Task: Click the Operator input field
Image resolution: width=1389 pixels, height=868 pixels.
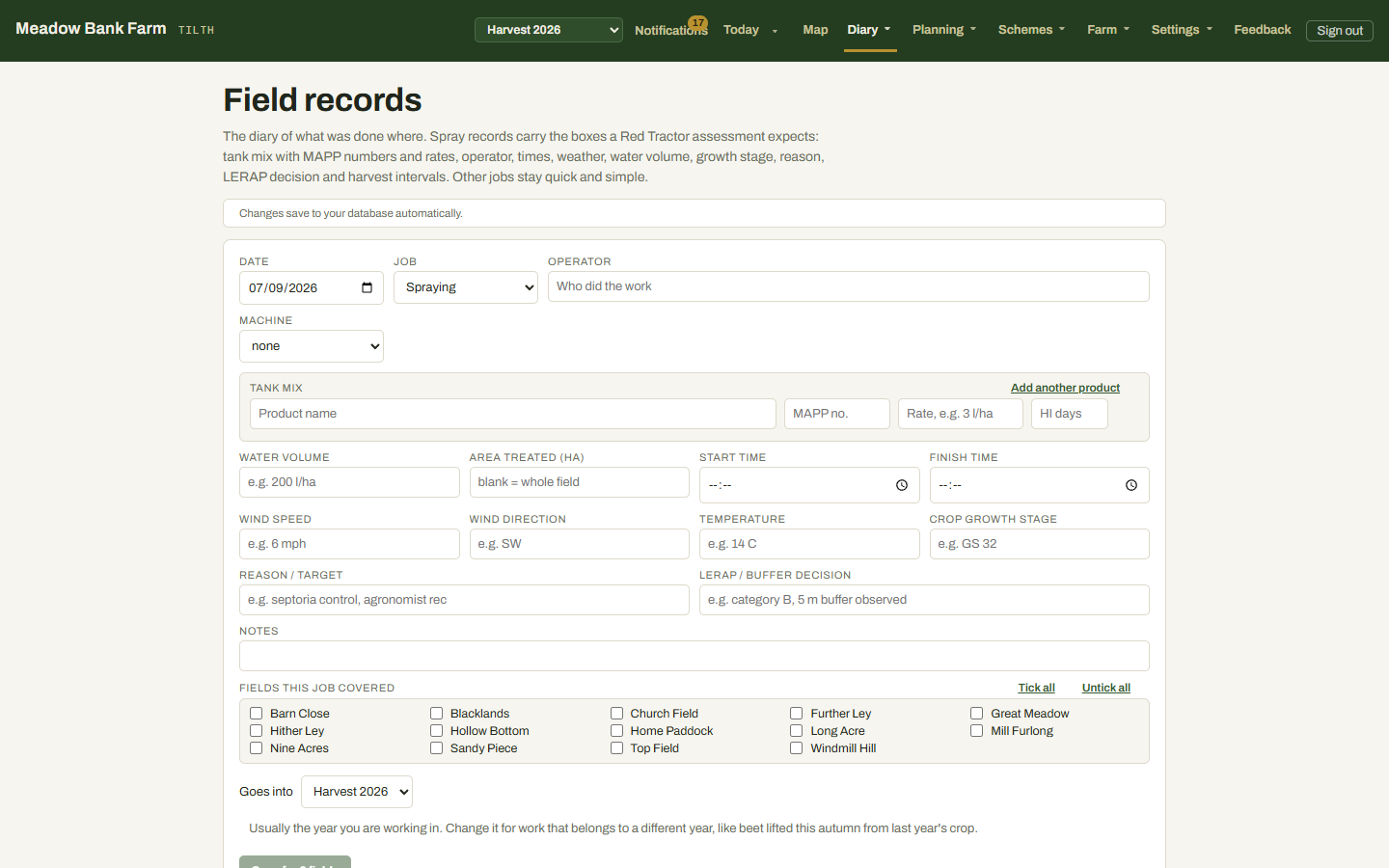Action: (x=849, y=286)
